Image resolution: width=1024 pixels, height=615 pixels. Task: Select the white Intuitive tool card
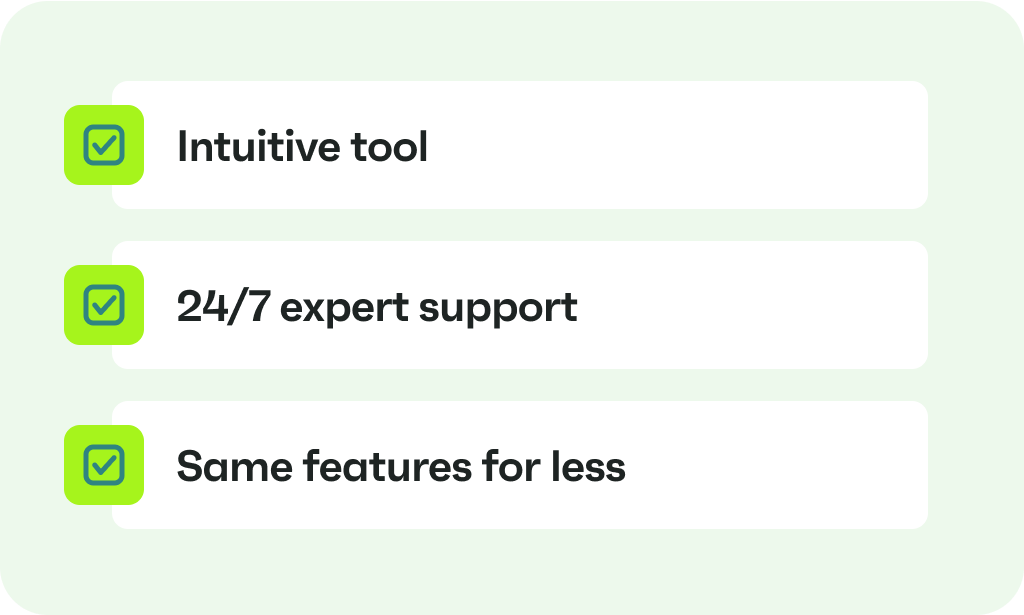520,145
